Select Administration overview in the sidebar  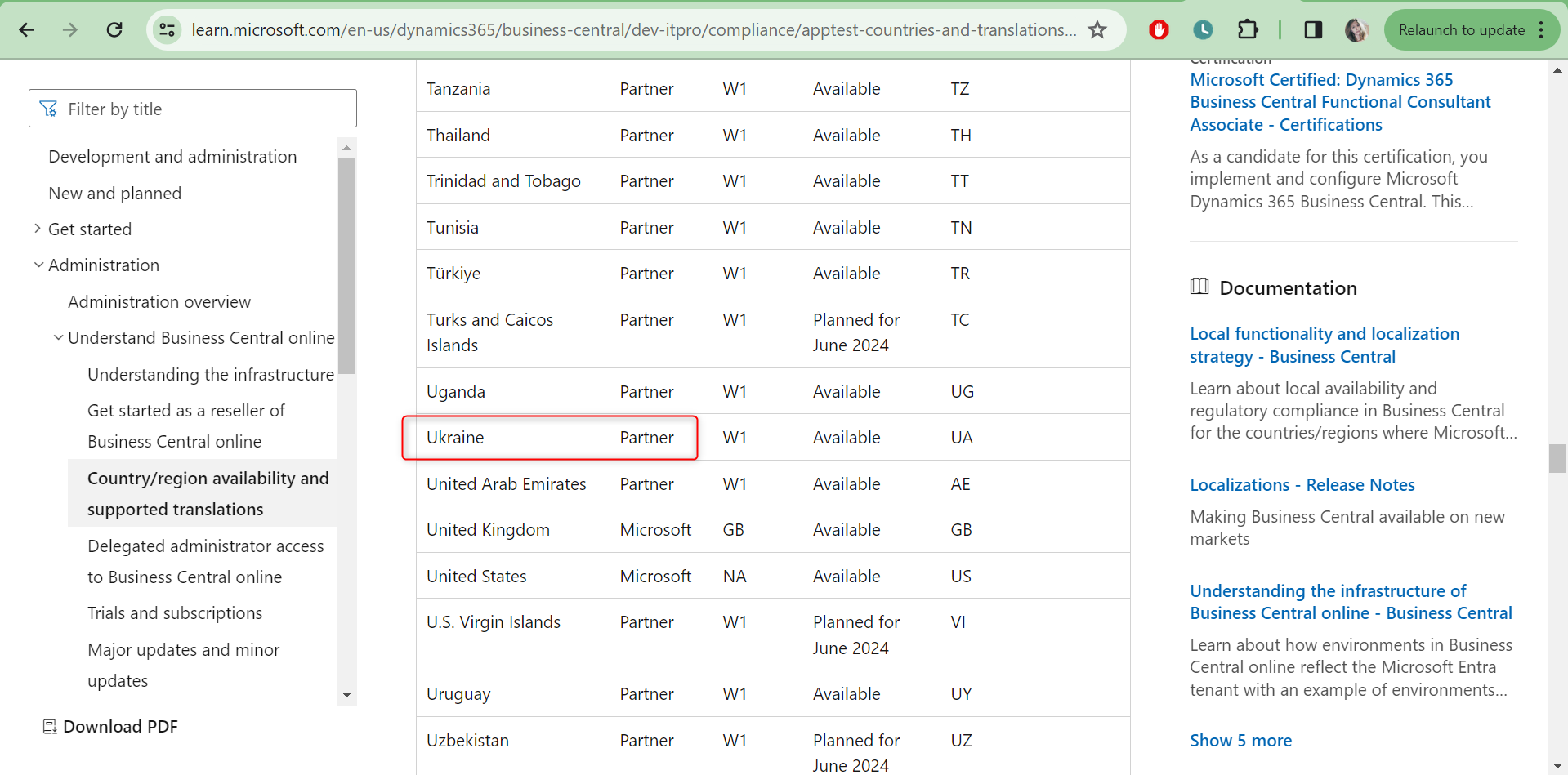[x=159, y=302]
